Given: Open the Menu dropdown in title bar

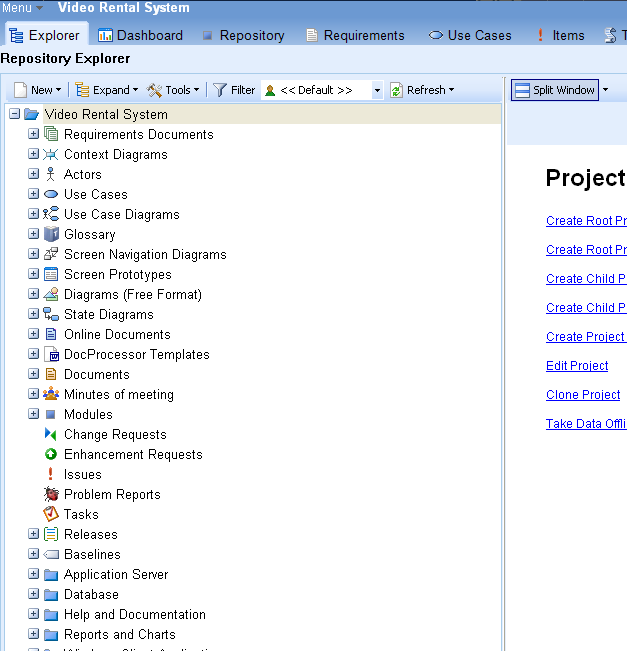Looking at the screenshot, I should (x=22, y=7).
